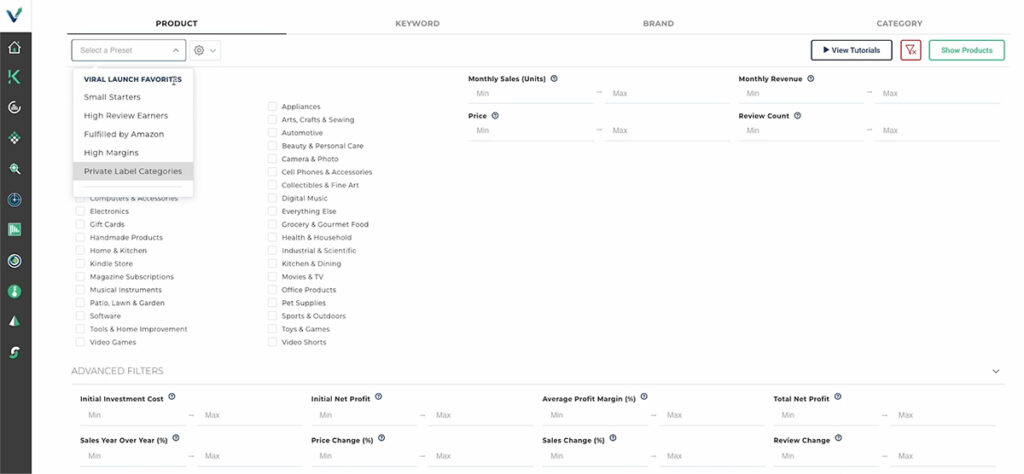Click help icon next to Price
The image size is (1024, 474).
pos(495,116)
